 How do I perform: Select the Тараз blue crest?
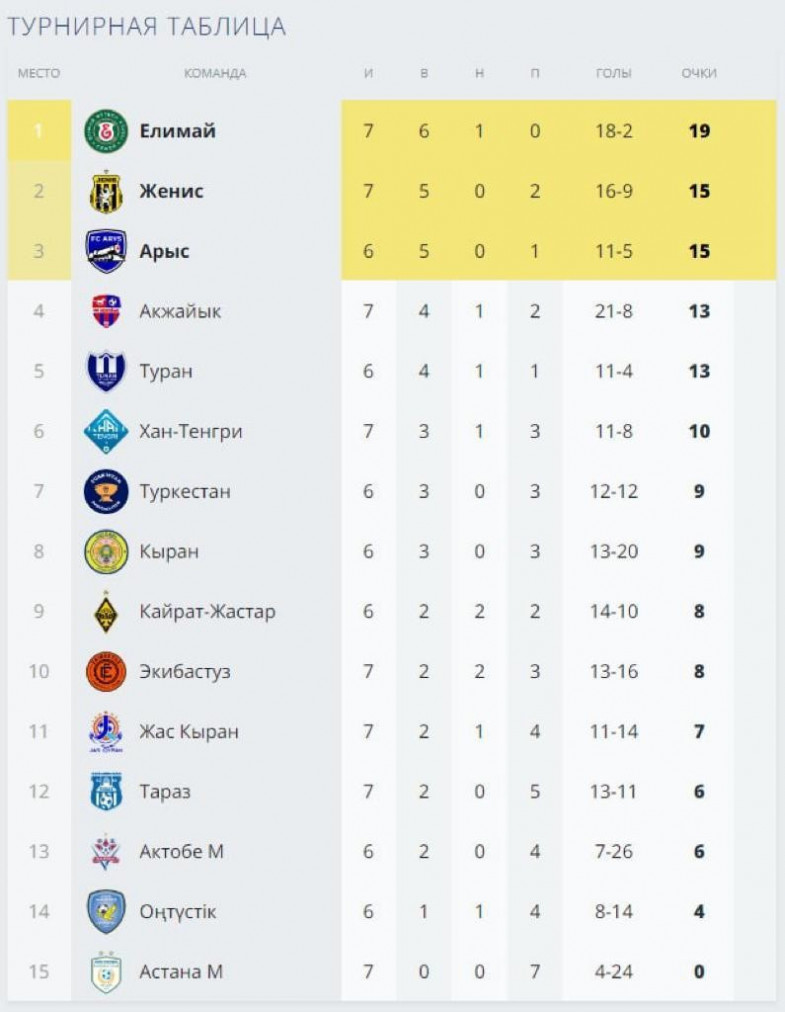pyautogui.click(x=106, y=791)
